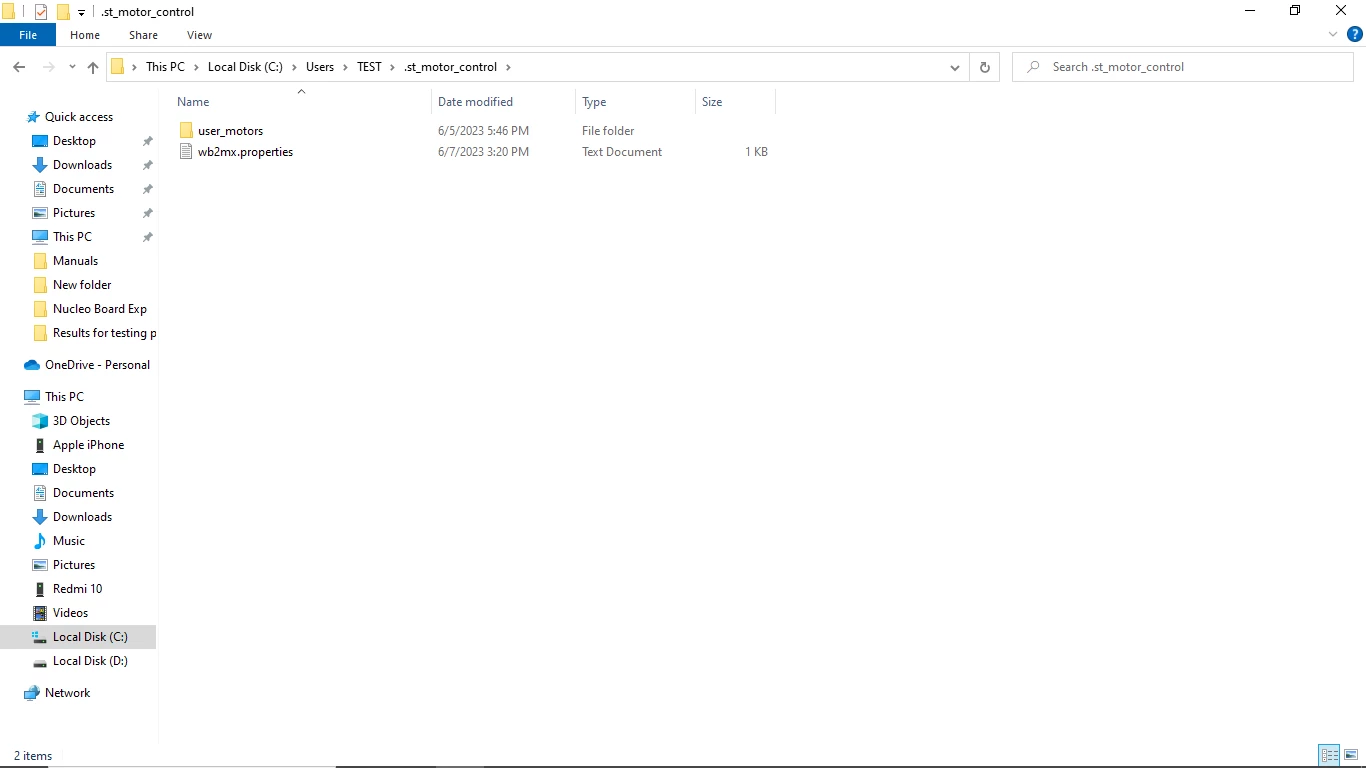Select TEST in the address breadcrumb
The image size is (1366, 768).
(369, 67)
